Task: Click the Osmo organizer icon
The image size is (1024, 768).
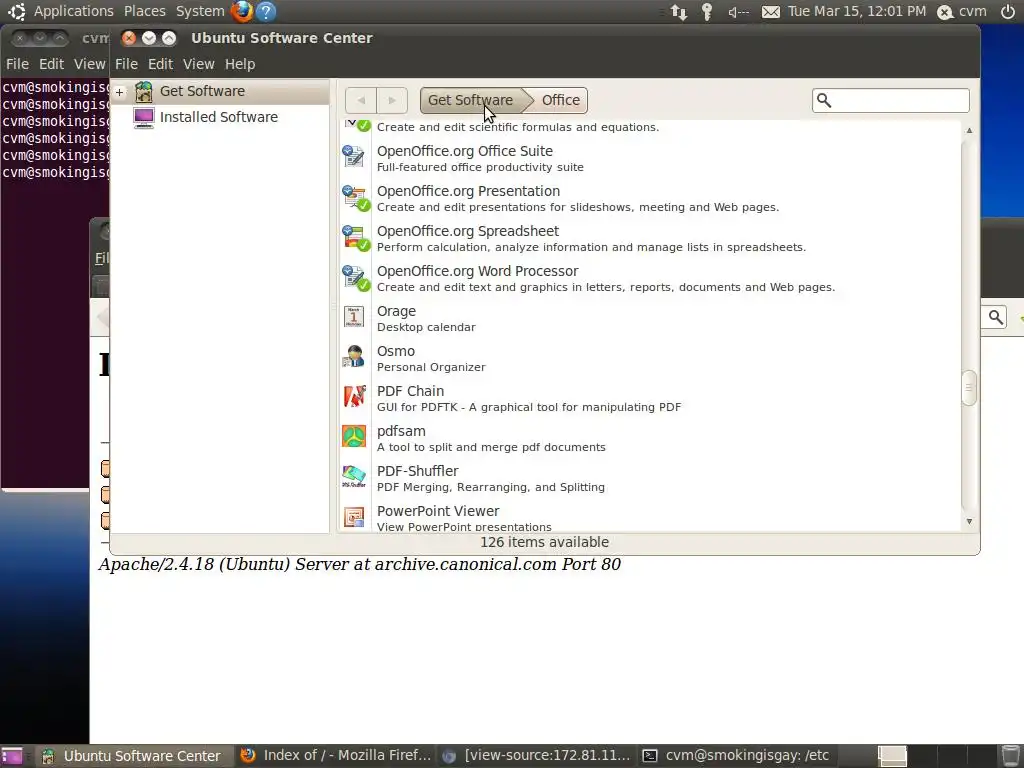Action: [354, 357]
